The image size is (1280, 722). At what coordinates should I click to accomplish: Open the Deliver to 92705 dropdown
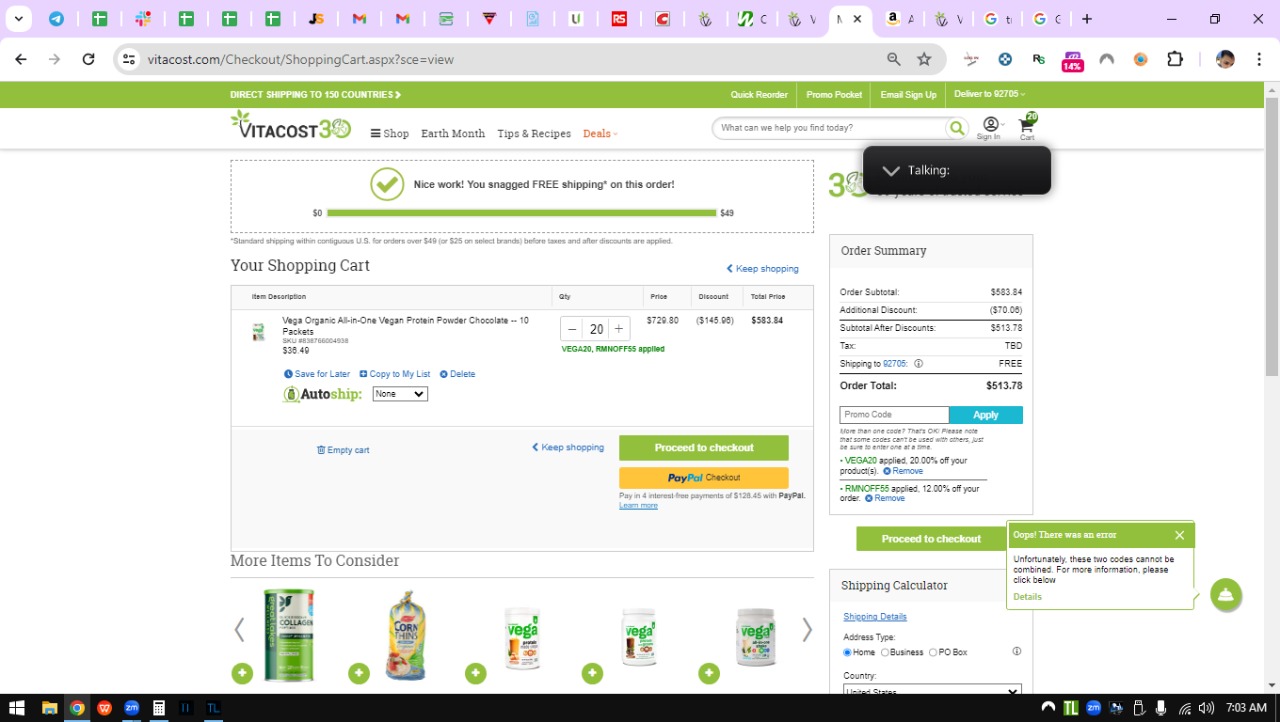tap(989, 94)
